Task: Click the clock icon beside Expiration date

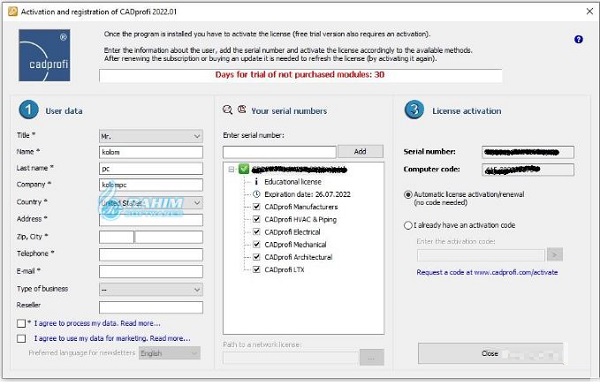Action: click(256, 194)
